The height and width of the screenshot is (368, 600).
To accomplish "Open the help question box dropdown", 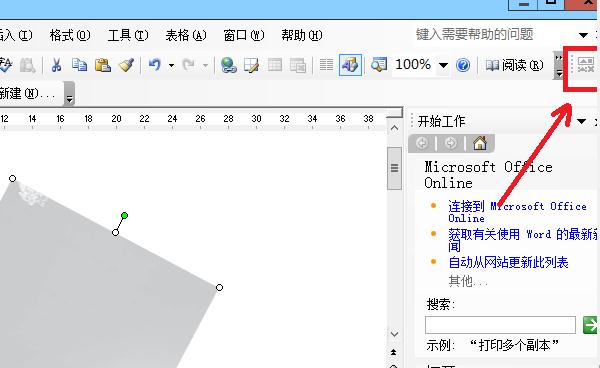I will [x=583, y=35].
